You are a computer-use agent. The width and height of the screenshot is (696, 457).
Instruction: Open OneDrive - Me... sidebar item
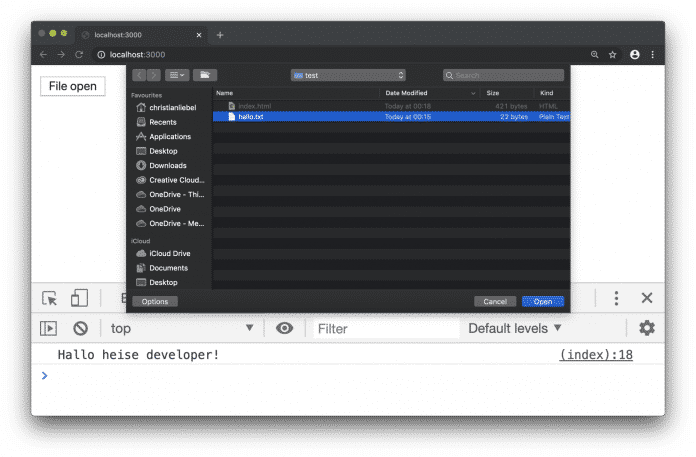(170, 224)
